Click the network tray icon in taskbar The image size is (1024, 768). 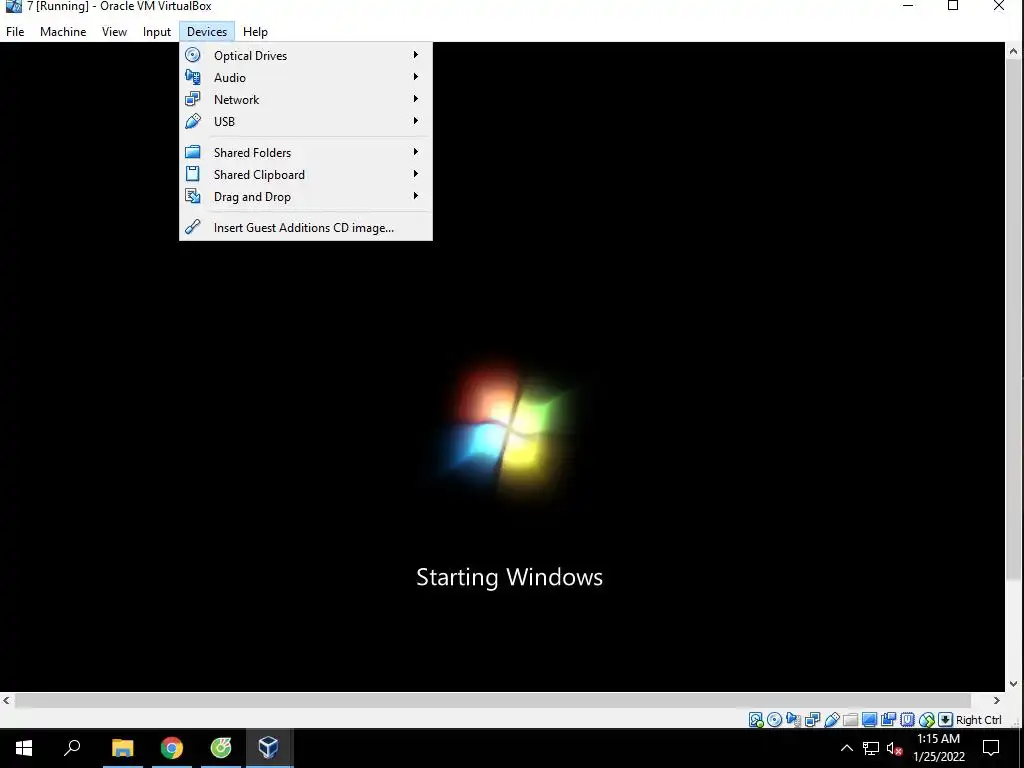(x=871, y=748)
